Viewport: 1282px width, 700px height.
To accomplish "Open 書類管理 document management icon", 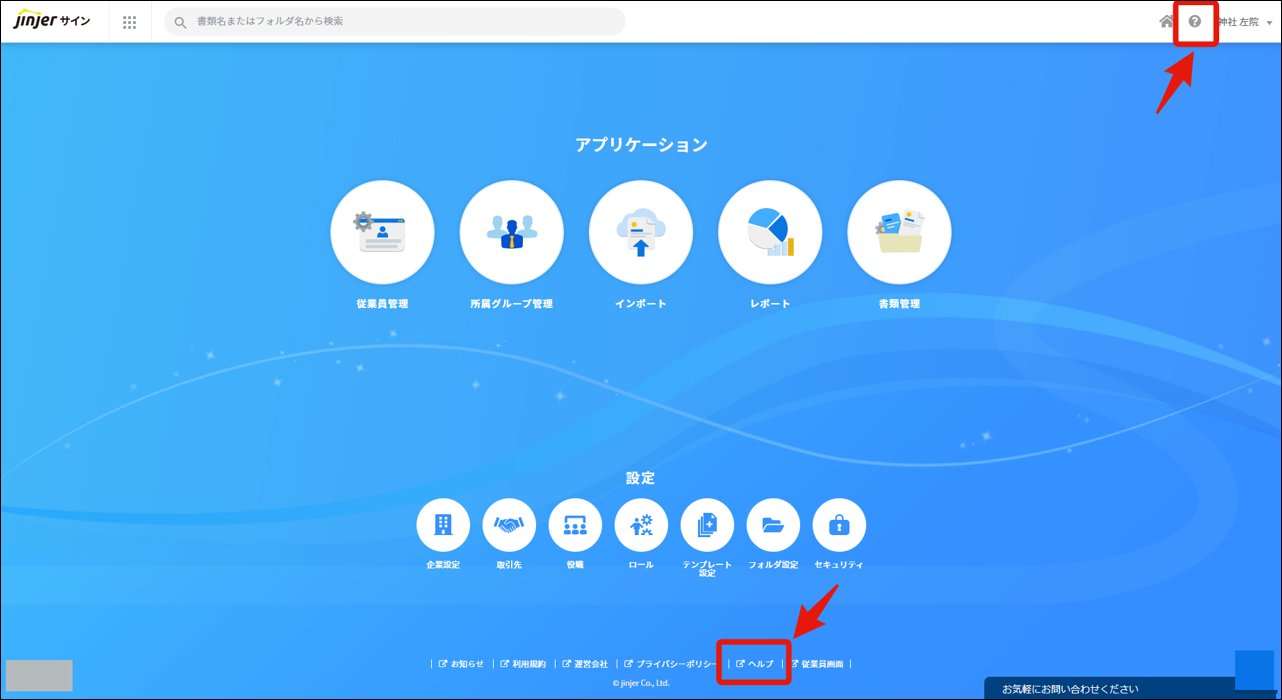I will coord(899,233).
